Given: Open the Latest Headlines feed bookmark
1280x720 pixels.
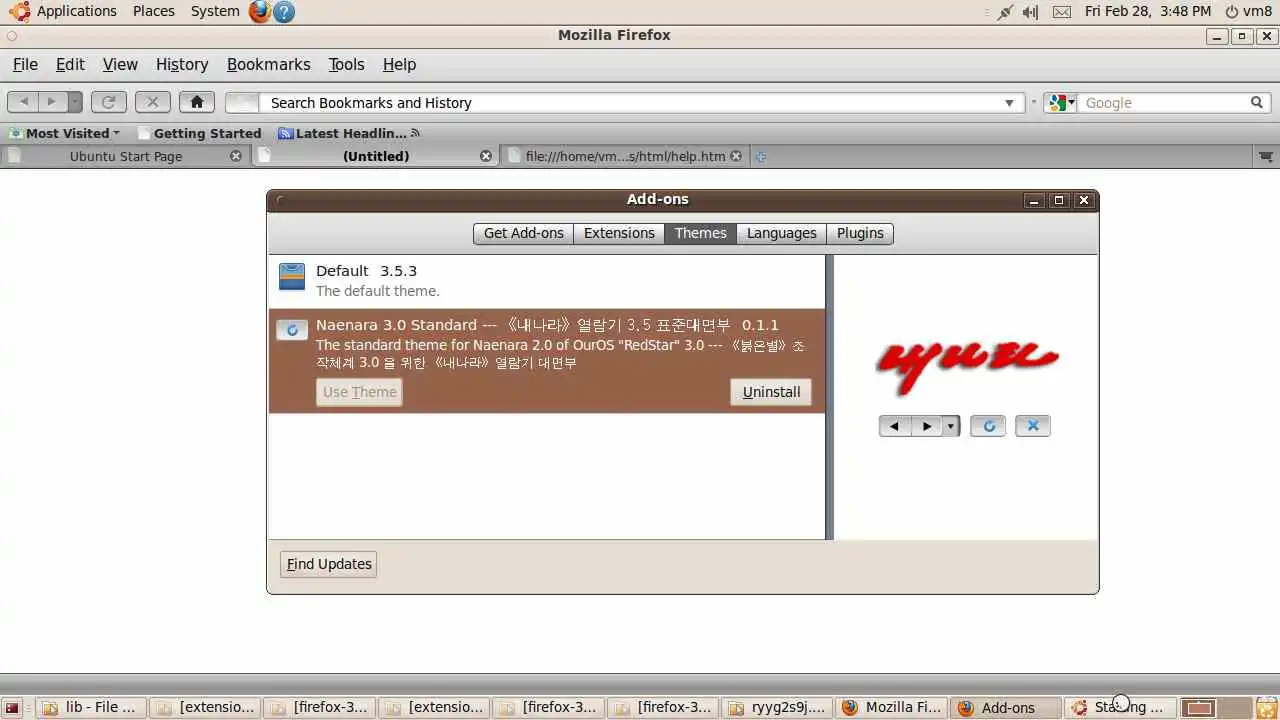Looking at the screenshot, I should coord(349,133).
